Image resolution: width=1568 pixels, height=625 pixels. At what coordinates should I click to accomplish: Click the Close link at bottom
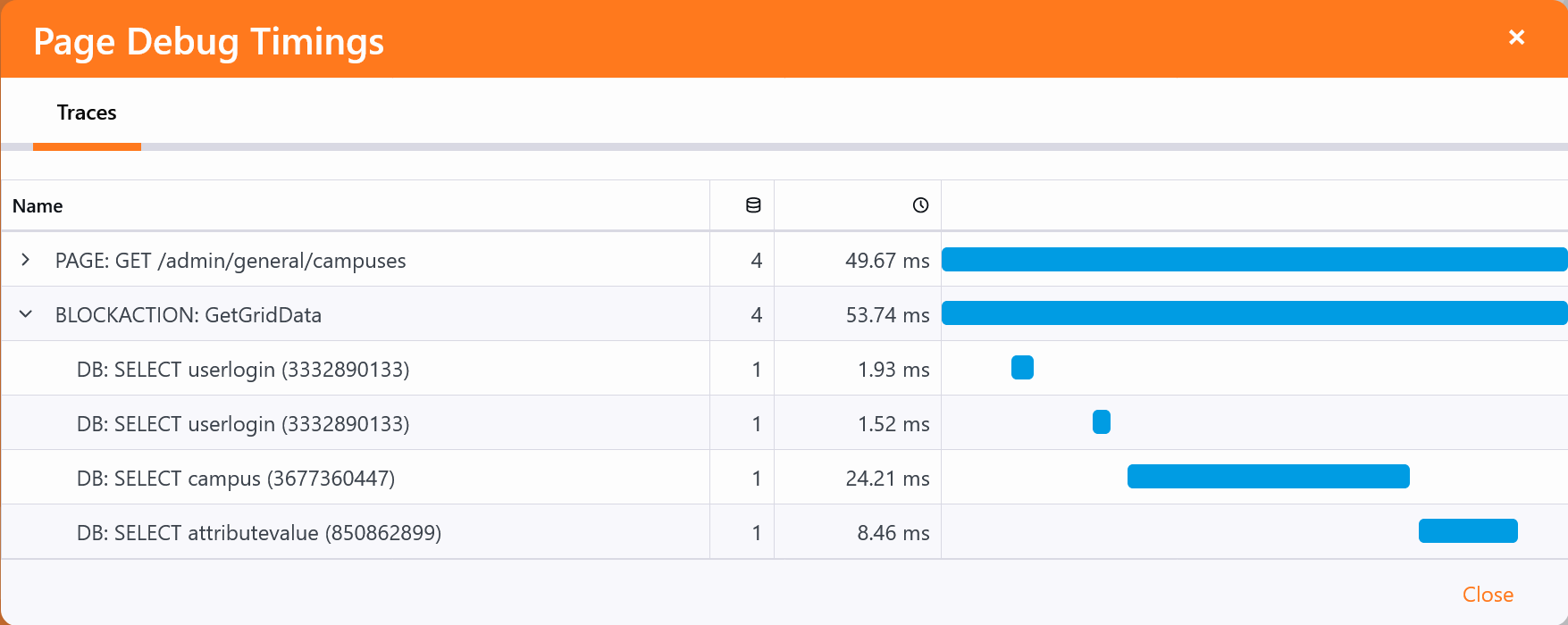click(x=1488, y=595)
